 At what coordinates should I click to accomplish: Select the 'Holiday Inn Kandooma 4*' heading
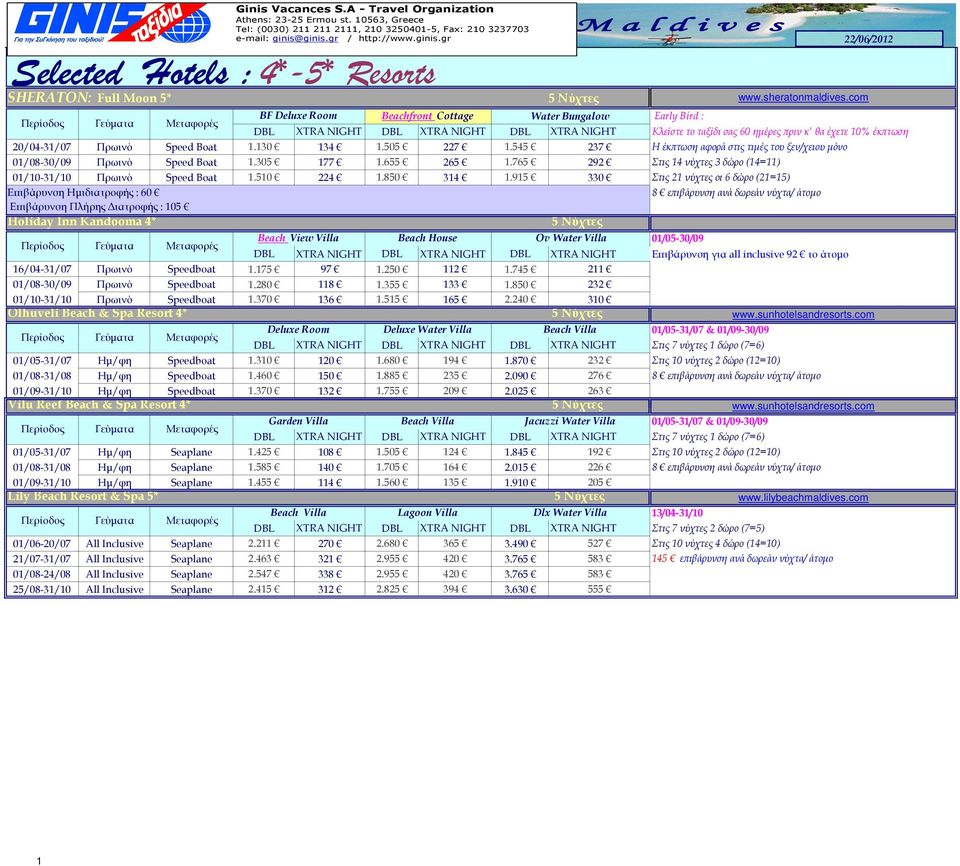click(x=81, y=222)
